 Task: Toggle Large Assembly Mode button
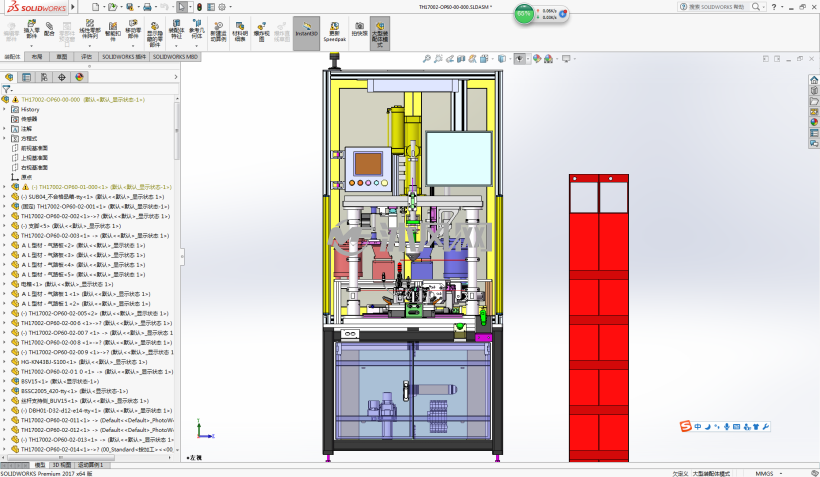(x=380, y=33)
